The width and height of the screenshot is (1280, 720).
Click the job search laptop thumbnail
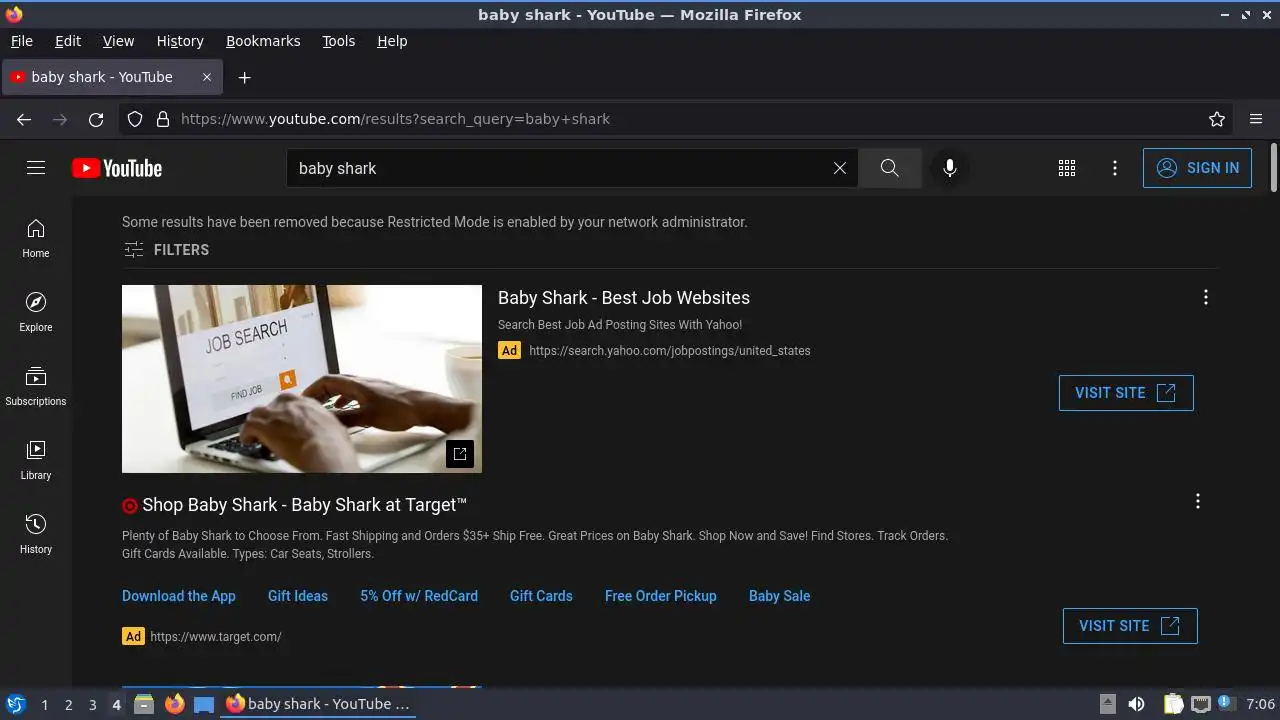[302, 379]
